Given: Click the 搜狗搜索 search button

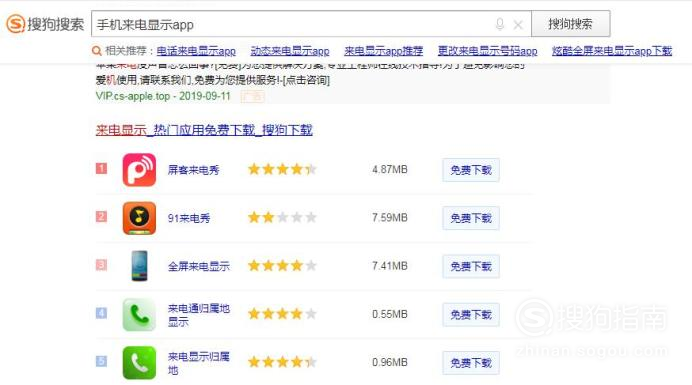Looking at the screenshot, I should 571,24.
